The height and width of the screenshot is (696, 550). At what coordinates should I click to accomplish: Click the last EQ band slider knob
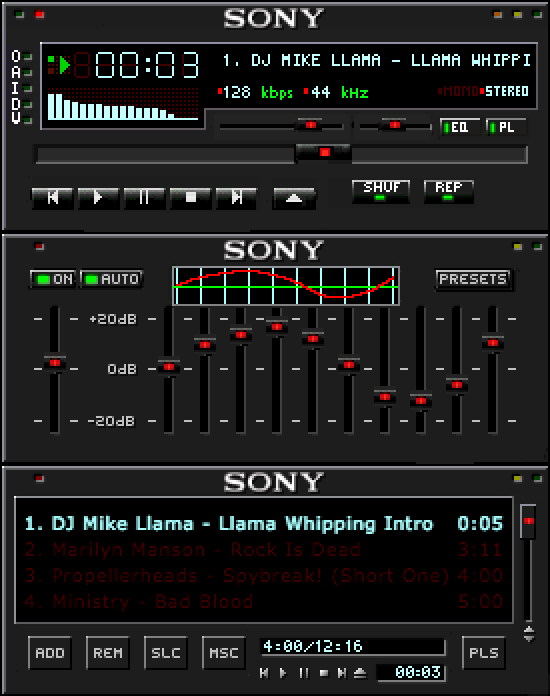pos(493,343)
